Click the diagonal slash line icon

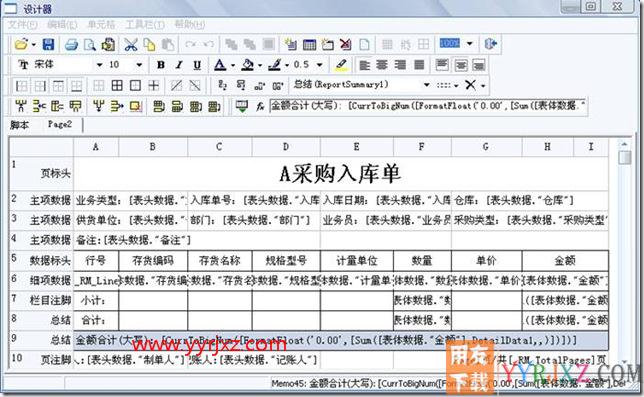[x=177, y=85]
